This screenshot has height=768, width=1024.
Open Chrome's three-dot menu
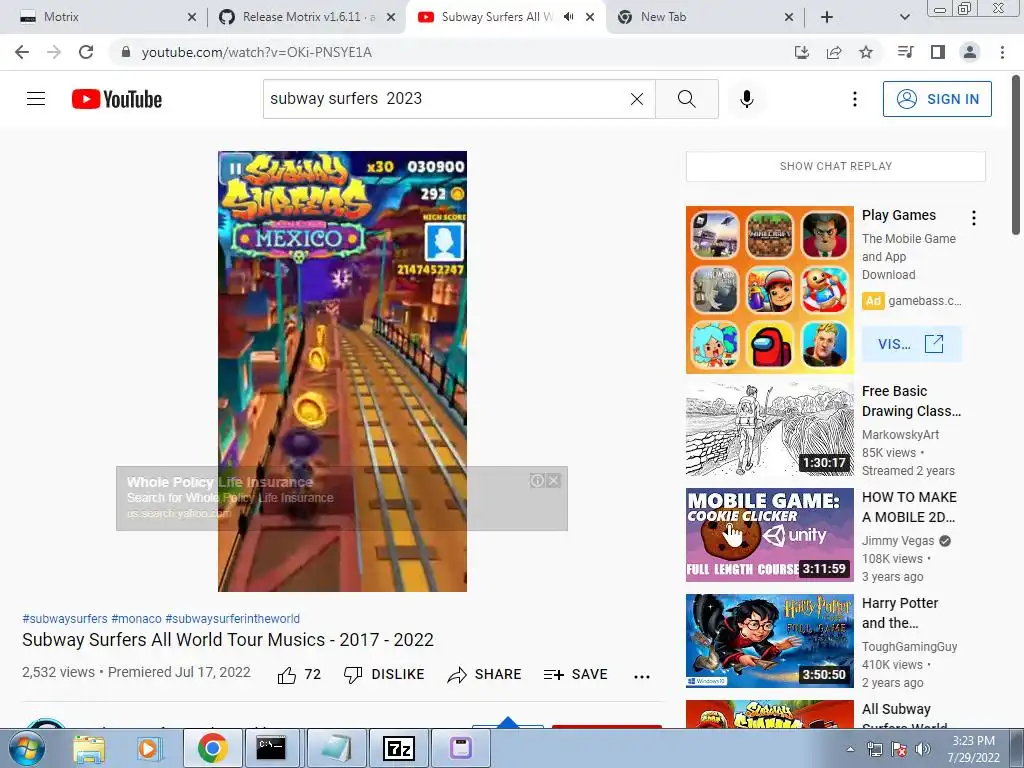pos(1002,52)
